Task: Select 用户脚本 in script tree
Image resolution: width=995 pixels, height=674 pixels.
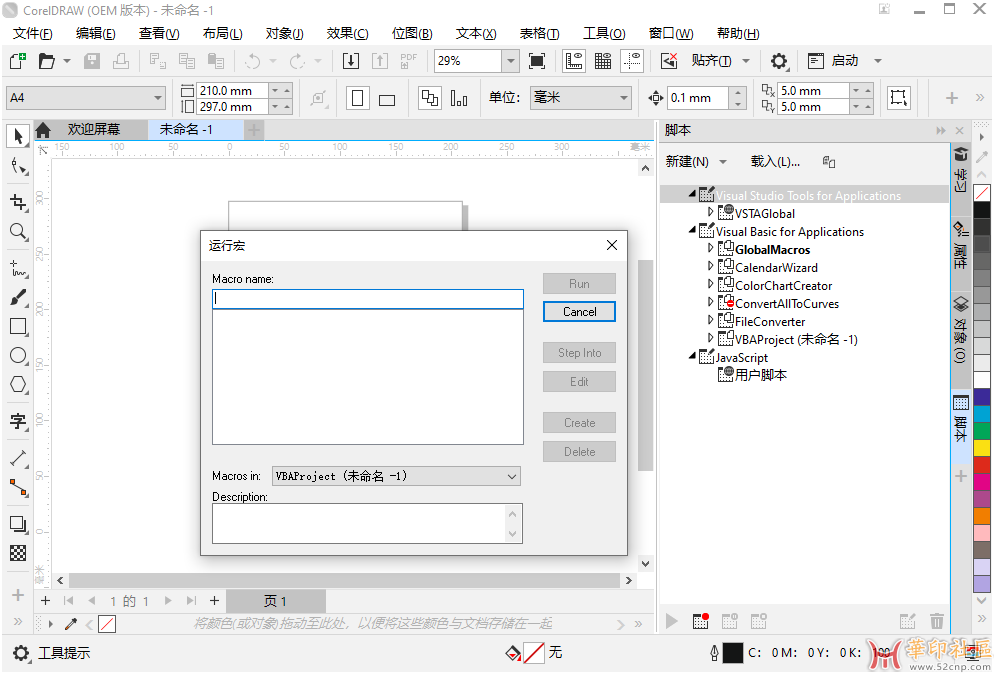Action: [x=760, y=375]
